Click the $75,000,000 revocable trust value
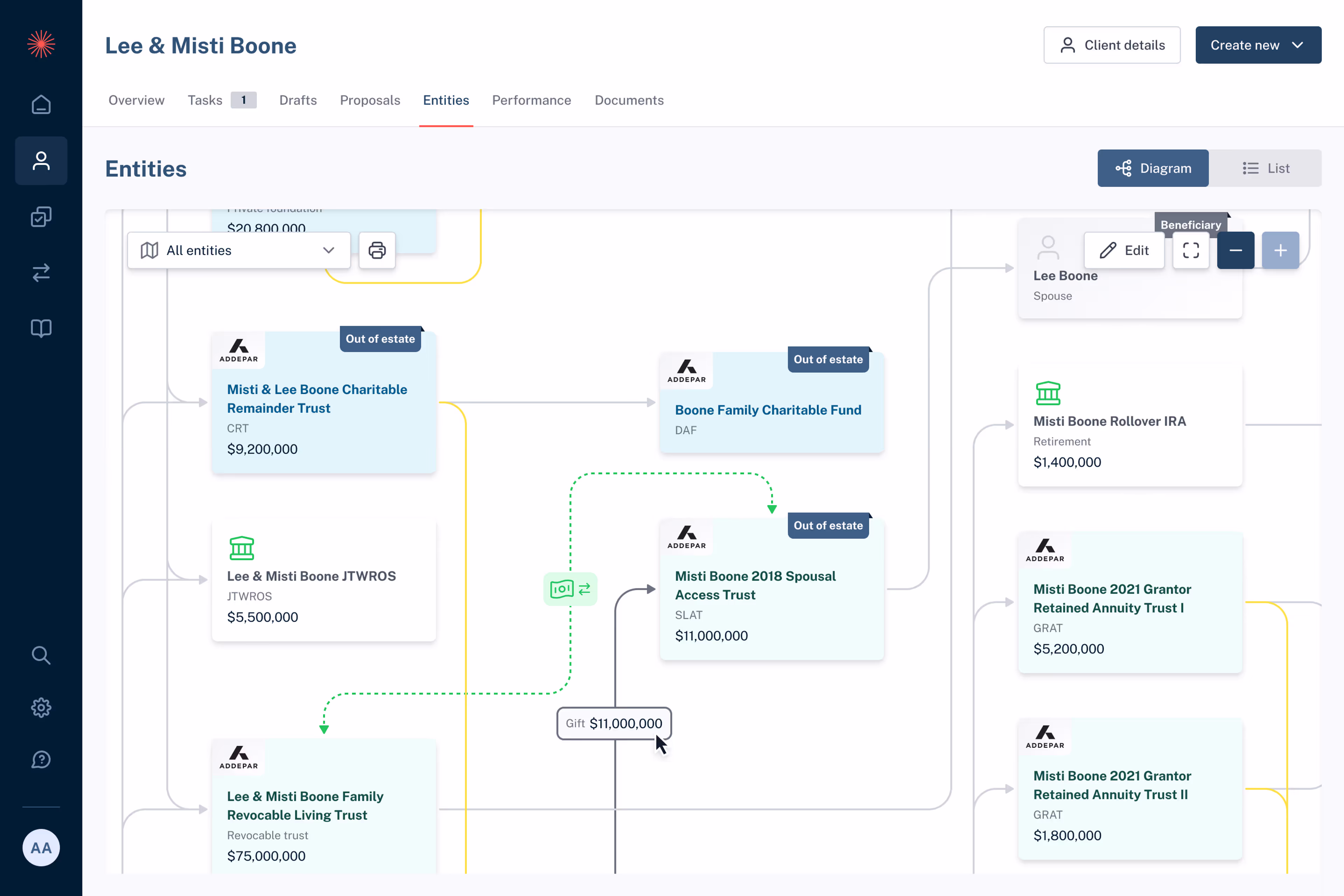The image size is (1344, 896). click(266, 856)
